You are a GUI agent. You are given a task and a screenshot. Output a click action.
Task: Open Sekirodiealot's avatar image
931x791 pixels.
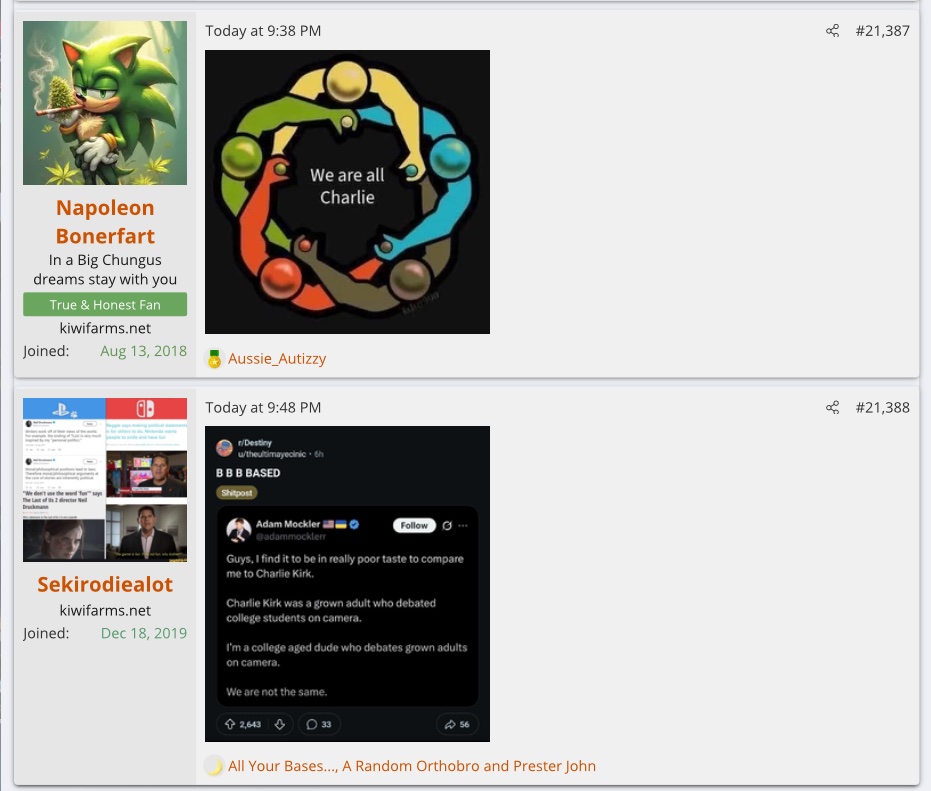[x=105, y=480]
